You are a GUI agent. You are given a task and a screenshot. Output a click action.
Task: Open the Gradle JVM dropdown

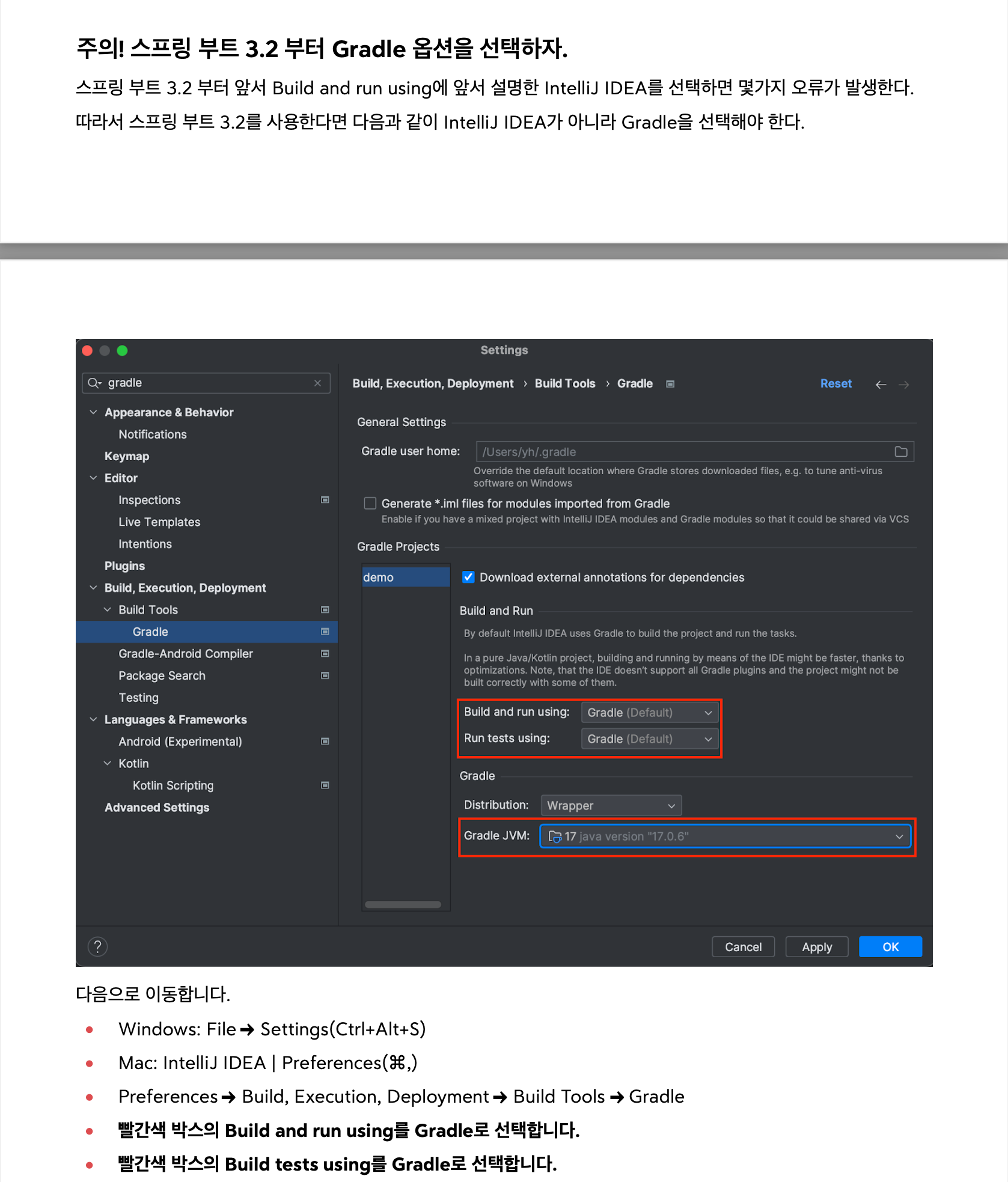[725, 836]
